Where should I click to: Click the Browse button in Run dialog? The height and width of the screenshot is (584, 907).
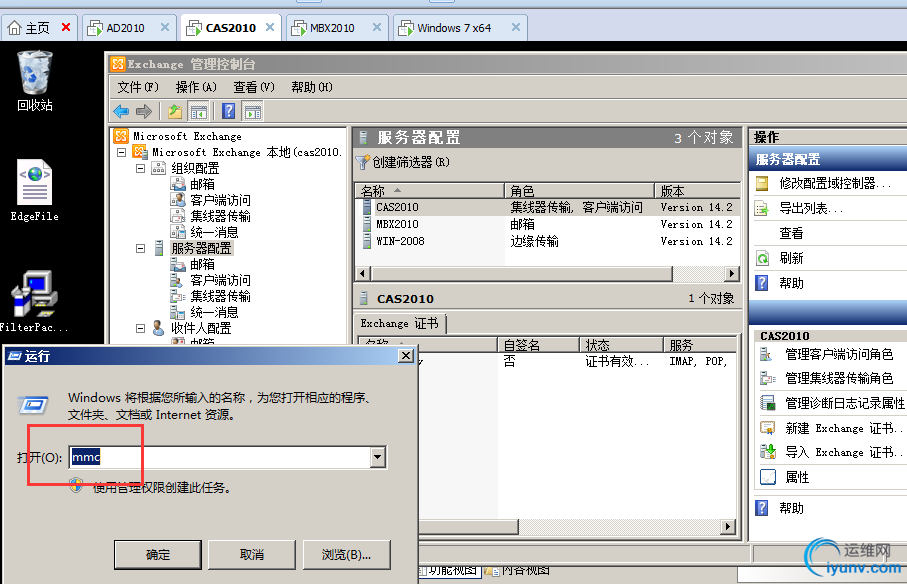coord(346,555)
